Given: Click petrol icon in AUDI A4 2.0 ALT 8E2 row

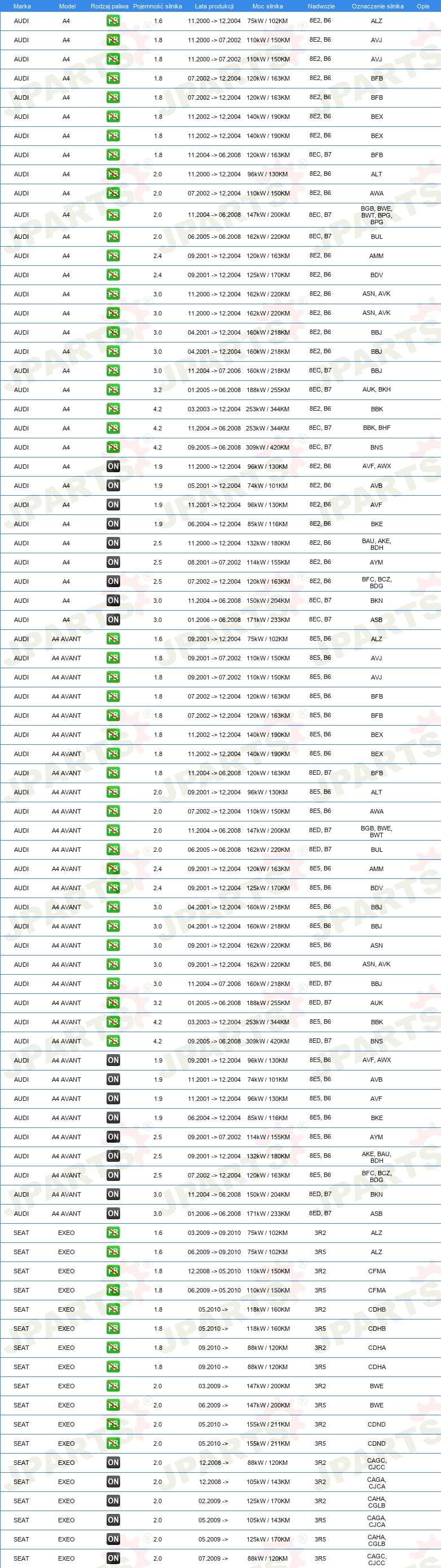Looking at the screenshot, I should (113, 174).
